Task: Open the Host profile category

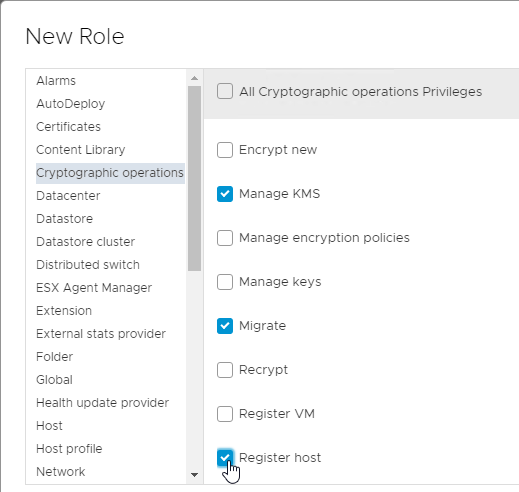Action: point(69,449)
